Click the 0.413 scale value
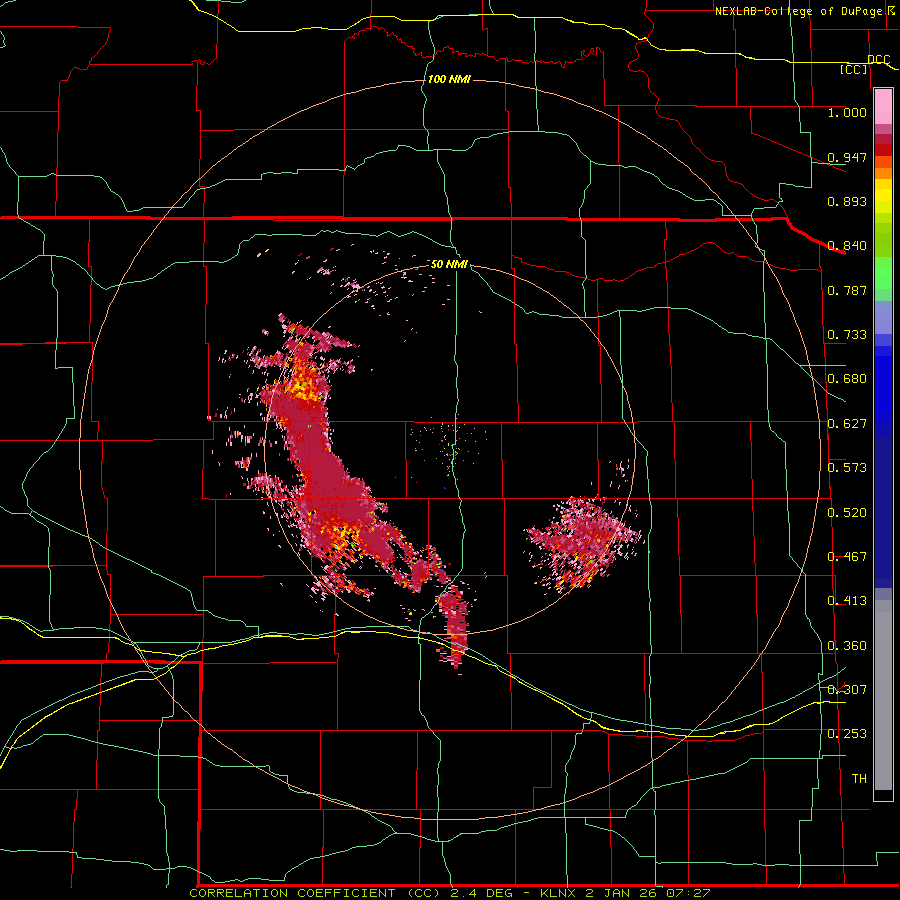 pos(847,601)
